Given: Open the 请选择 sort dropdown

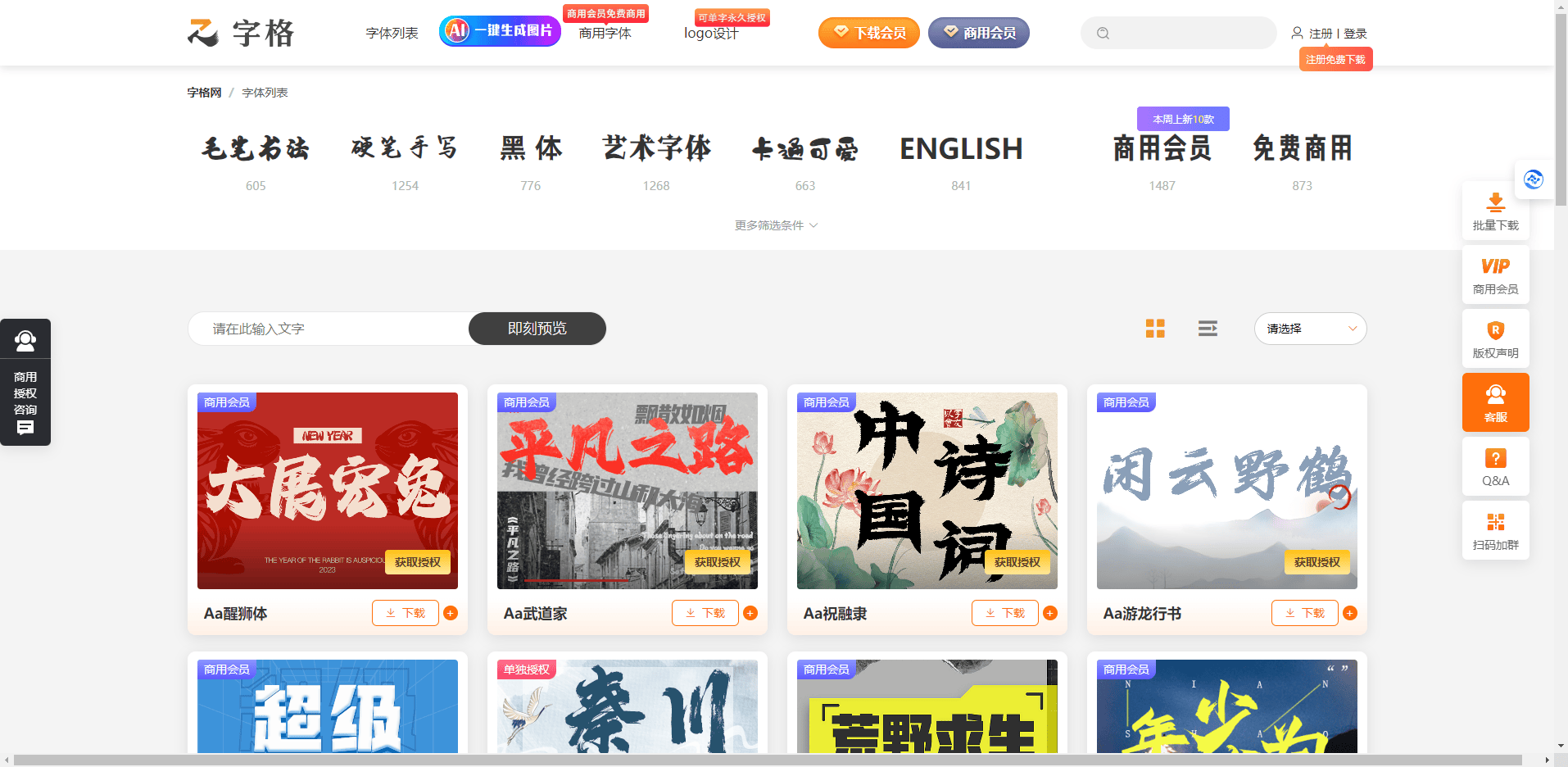Looking at the screenshot, I should pyautogui.click(x=1310, y=329).
